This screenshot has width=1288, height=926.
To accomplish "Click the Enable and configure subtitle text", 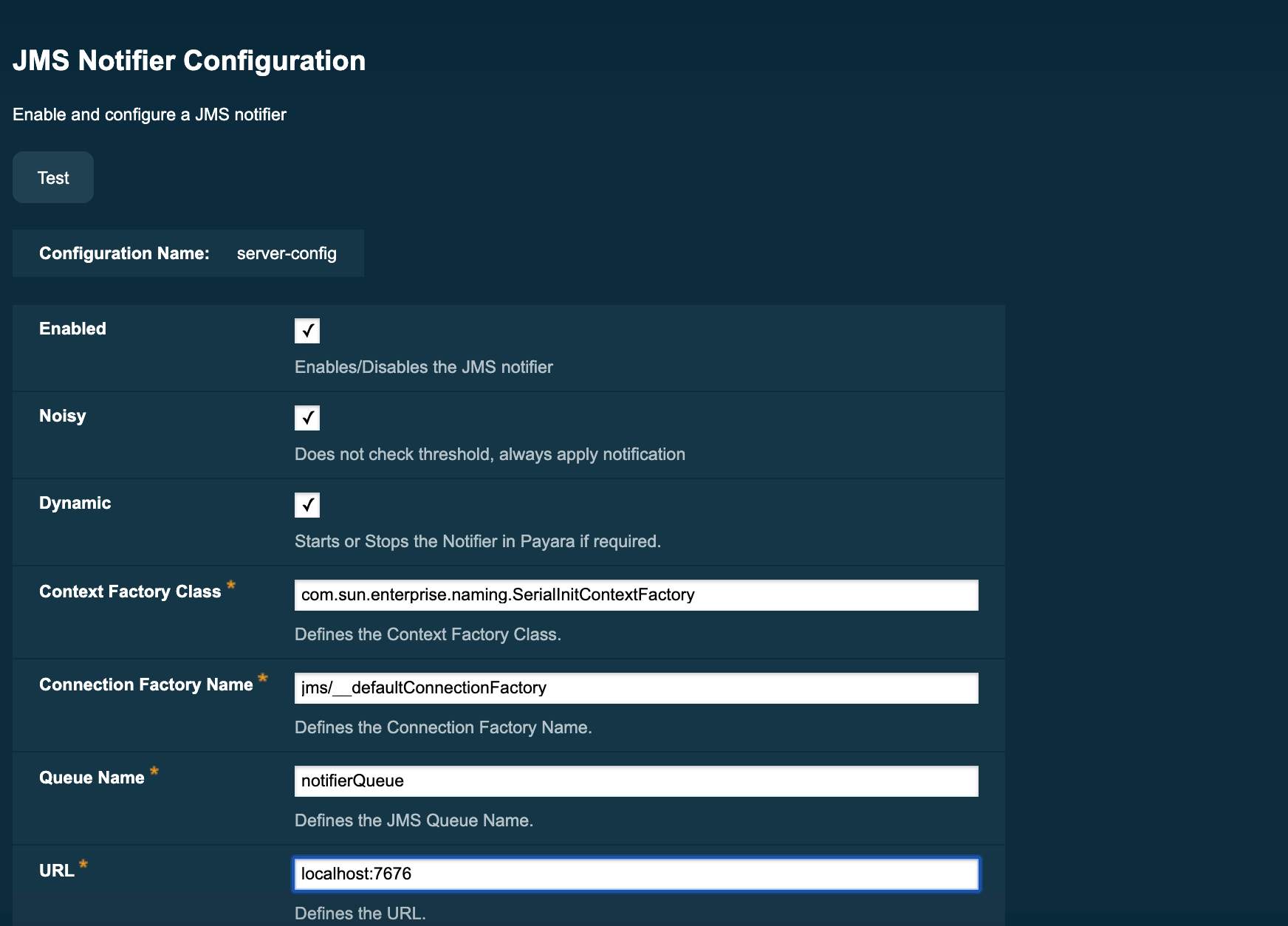I will point(149,114).
